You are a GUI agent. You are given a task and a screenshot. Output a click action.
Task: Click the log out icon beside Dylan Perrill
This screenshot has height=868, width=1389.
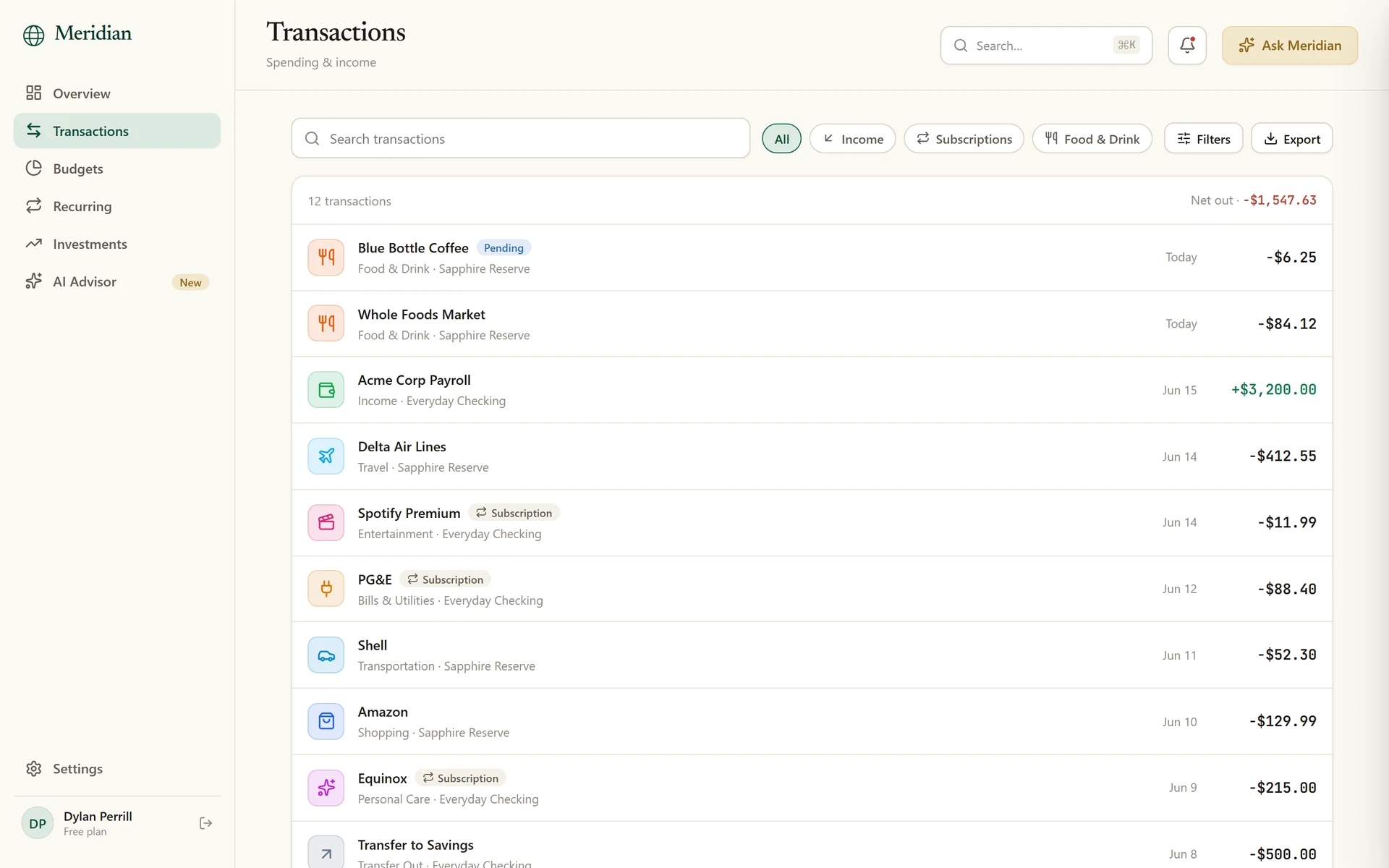click(205, 823)
